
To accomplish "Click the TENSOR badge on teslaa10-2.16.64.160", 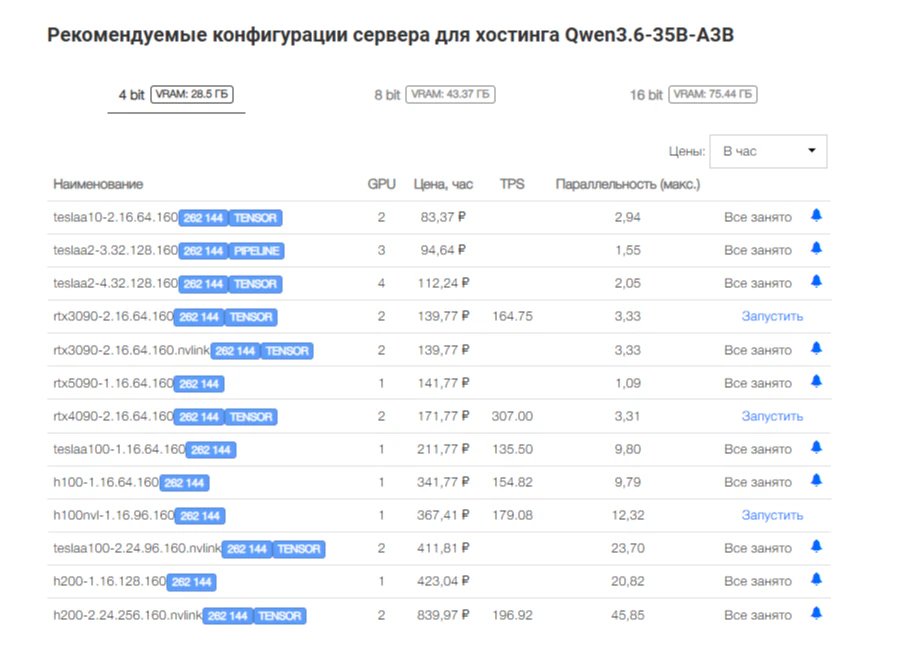I will pyautogui.click(x=256, y=218).
